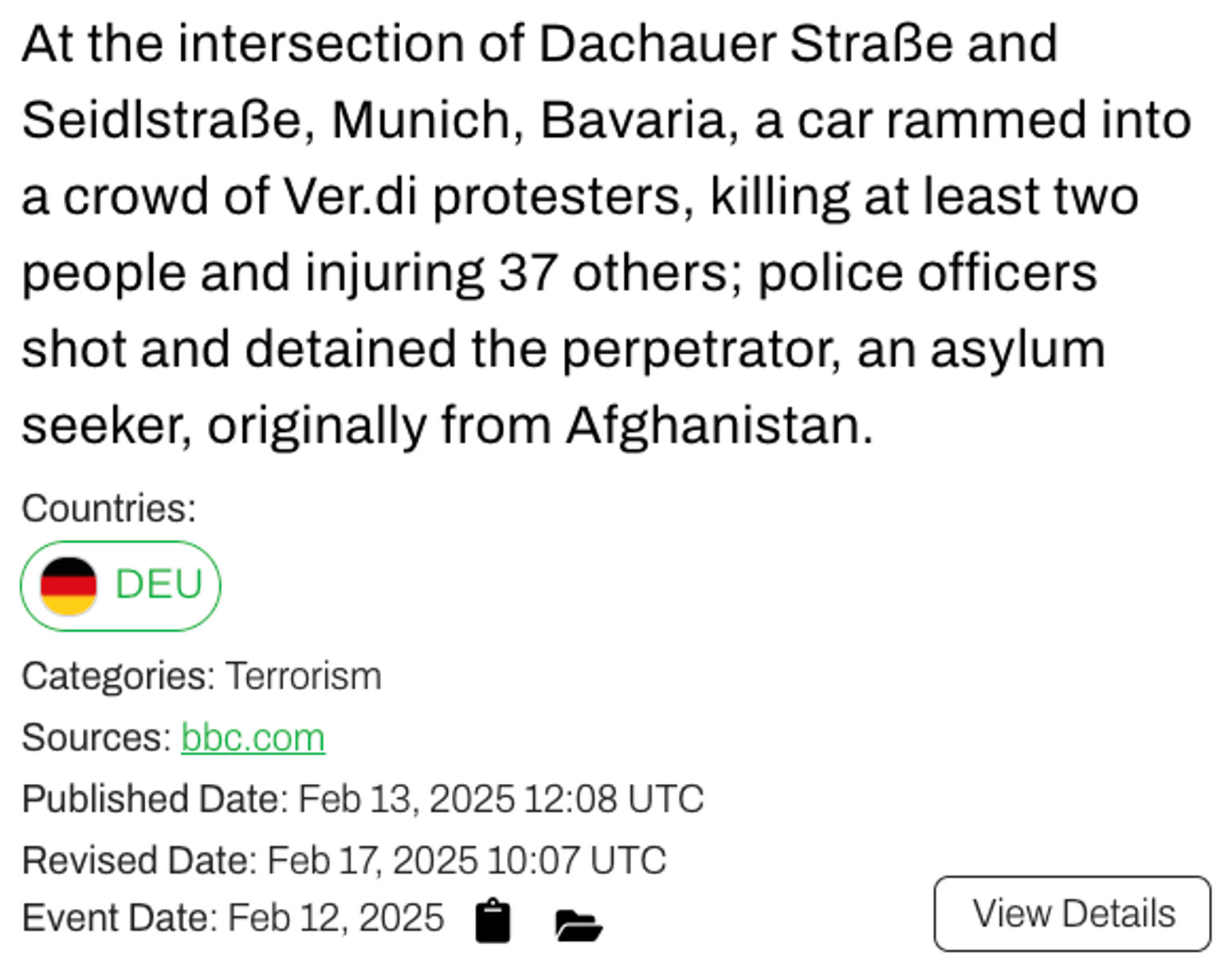The width and height of the screenshot is (1232, 964).
Task: Click the clipboard copy icon
Action: coord(492,921)
